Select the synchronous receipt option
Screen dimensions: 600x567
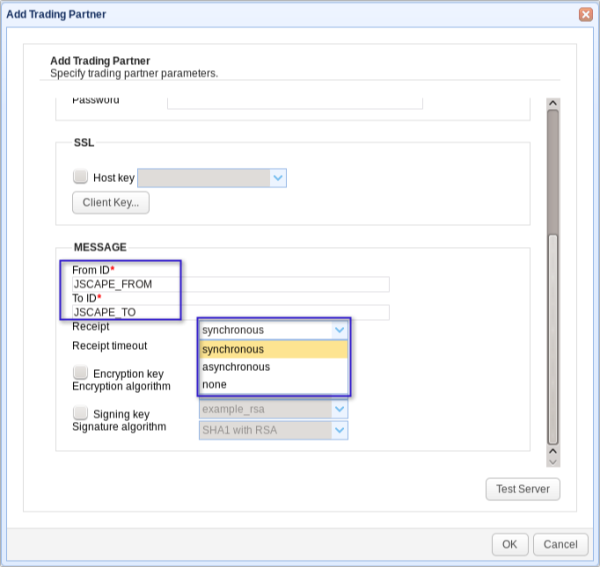tap(273, 349)
